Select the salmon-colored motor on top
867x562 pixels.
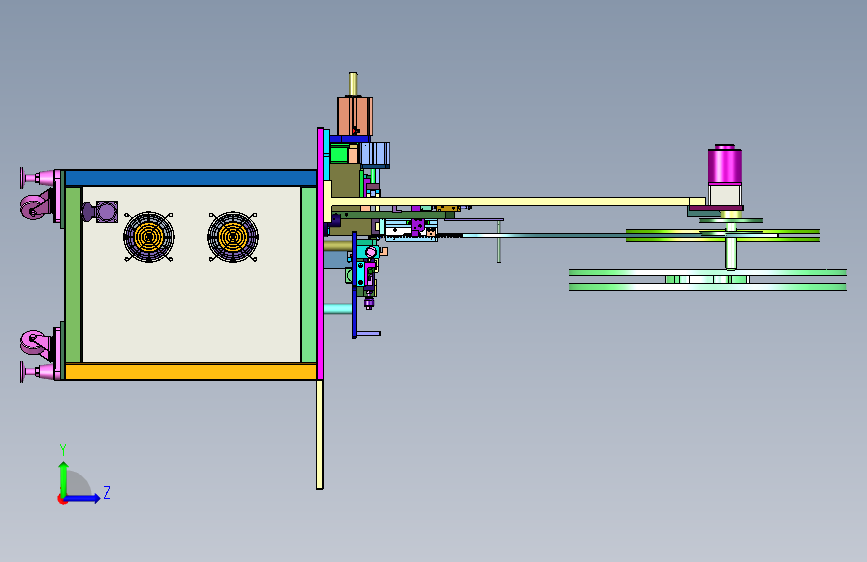pos(355,116)
